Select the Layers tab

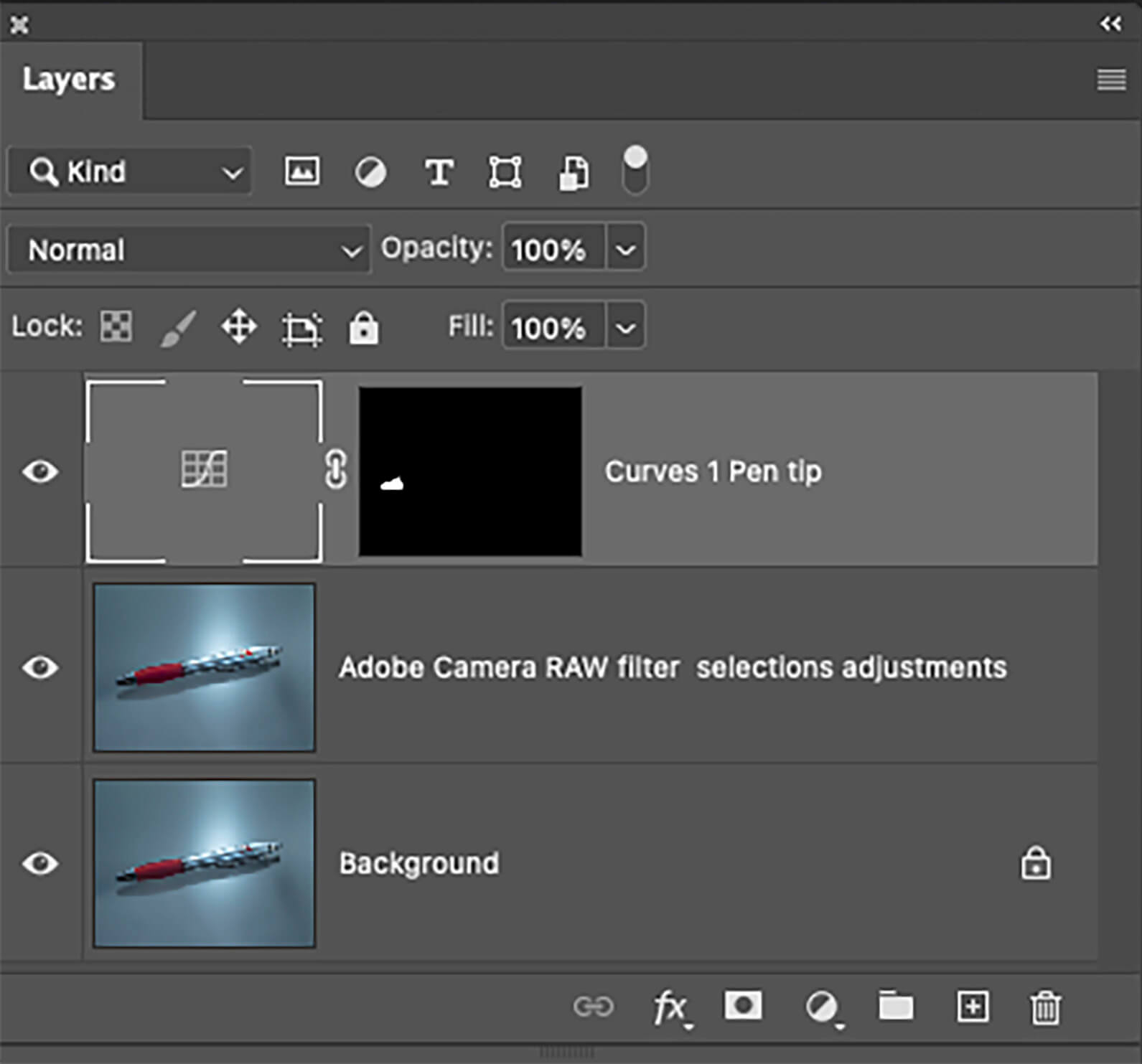click(x=69, y=80)
